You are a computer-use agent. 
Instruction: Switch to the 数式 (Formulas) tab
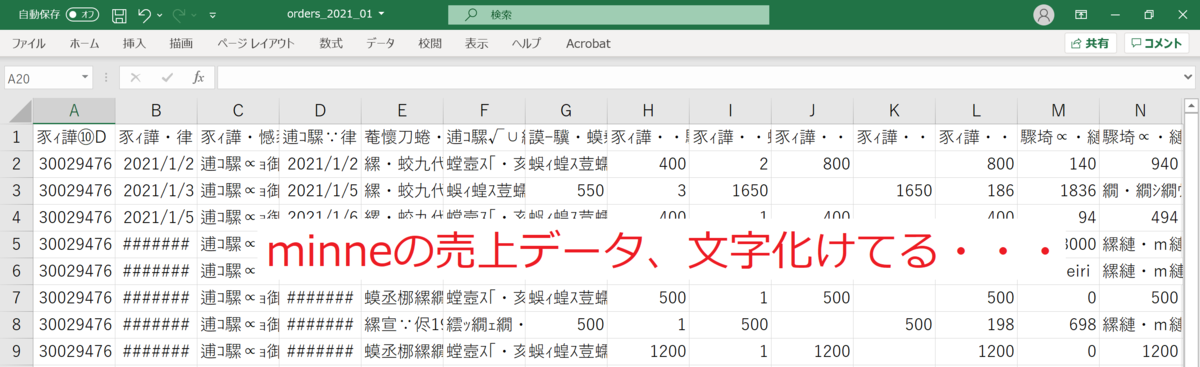pyautogui.click(x=331, y=44)
